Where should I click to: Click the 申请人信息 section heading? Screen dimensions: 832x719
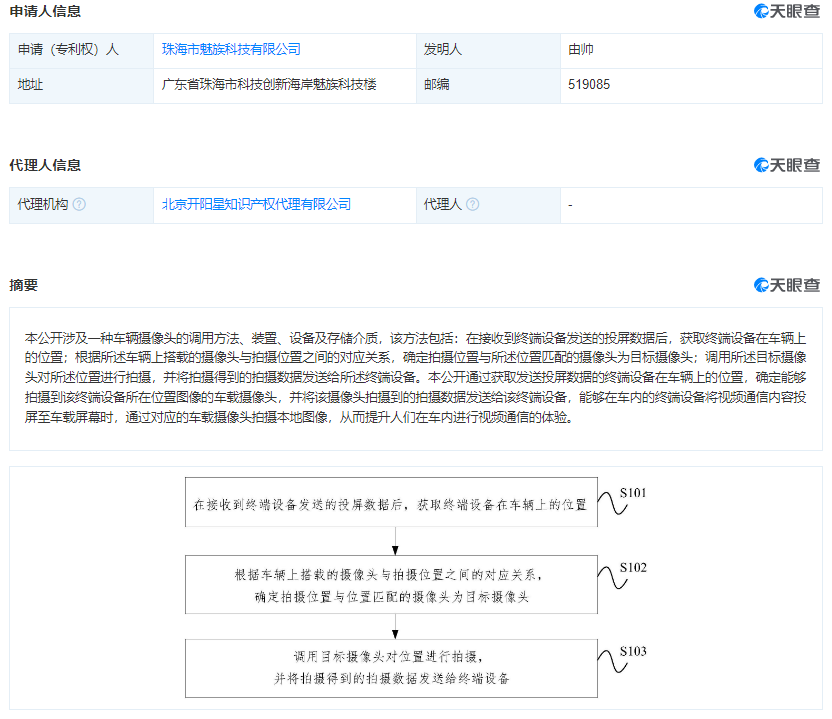pos(45,11)
